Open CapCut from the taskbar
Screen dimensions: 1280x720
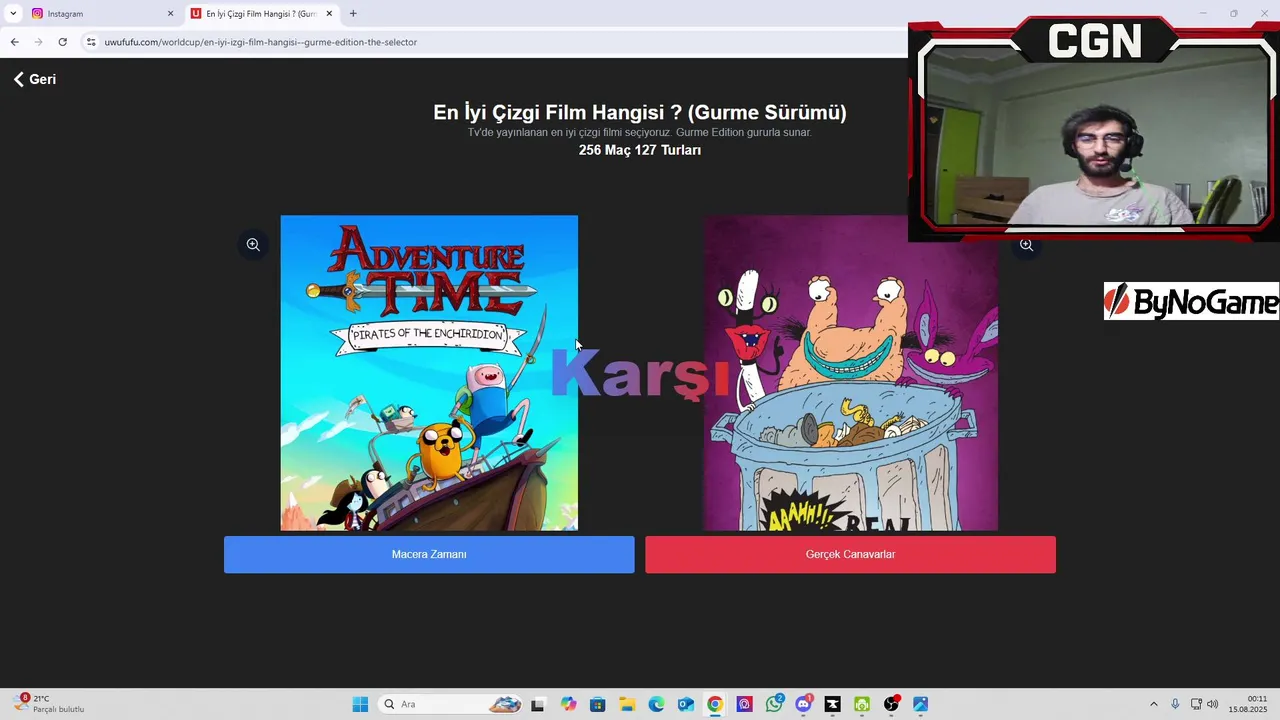(x=832, y=704)
